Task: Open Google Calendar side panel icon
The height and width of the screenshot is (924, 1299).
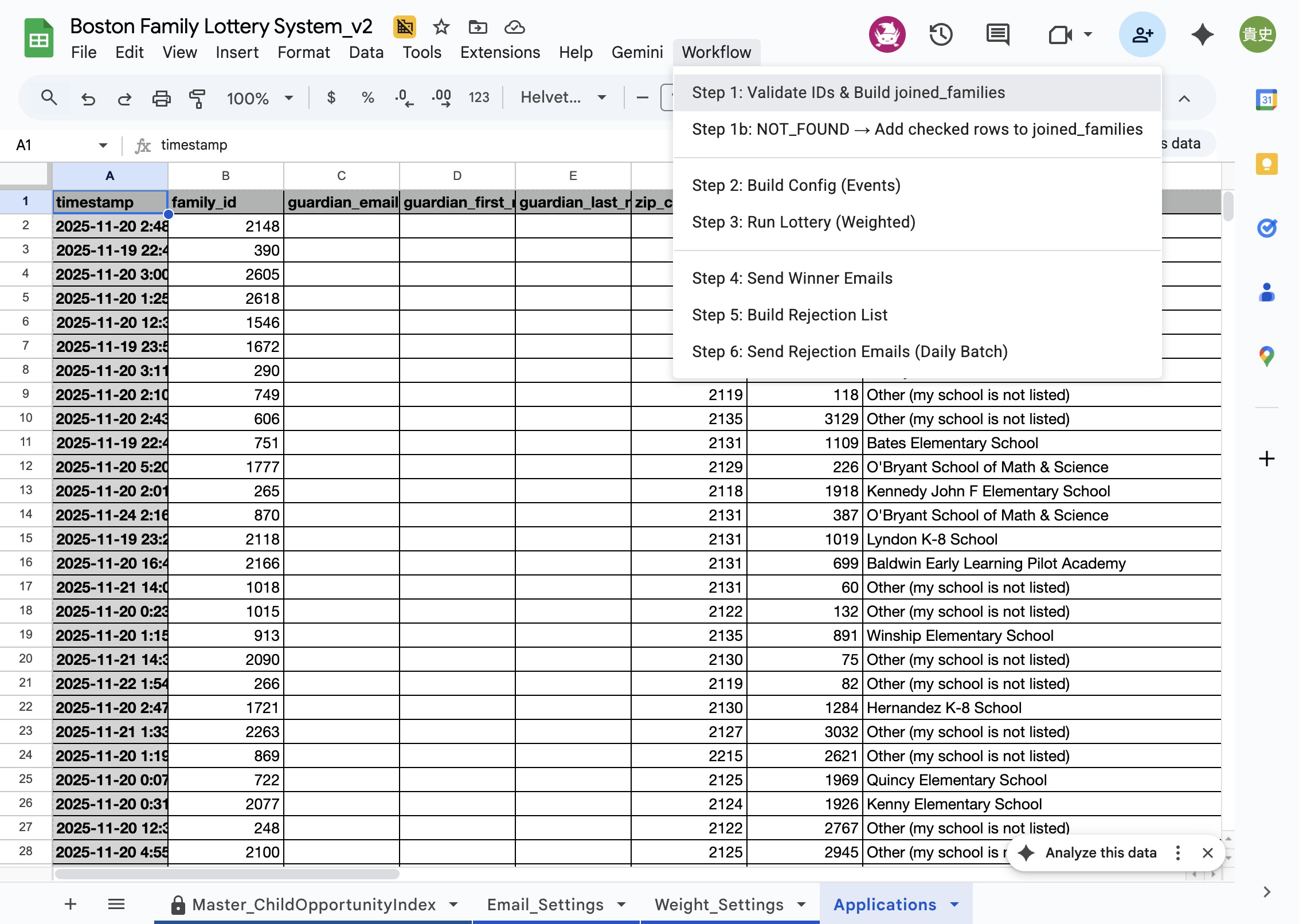Action: [x=1266, y=100]
